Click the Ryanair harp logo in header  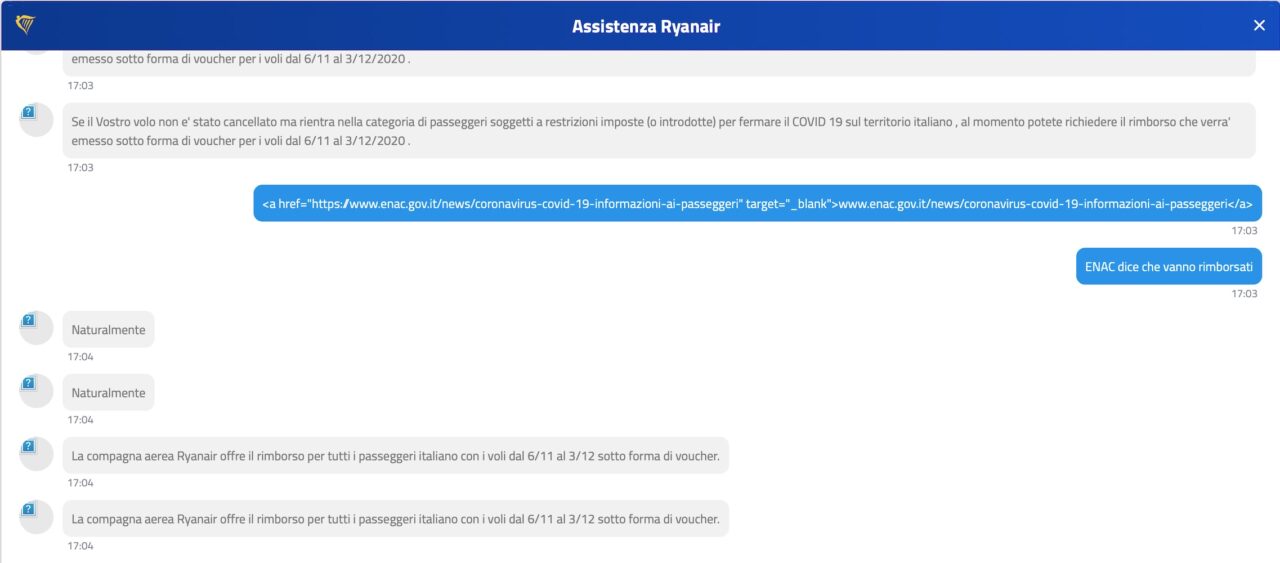(x=24, y=25)
